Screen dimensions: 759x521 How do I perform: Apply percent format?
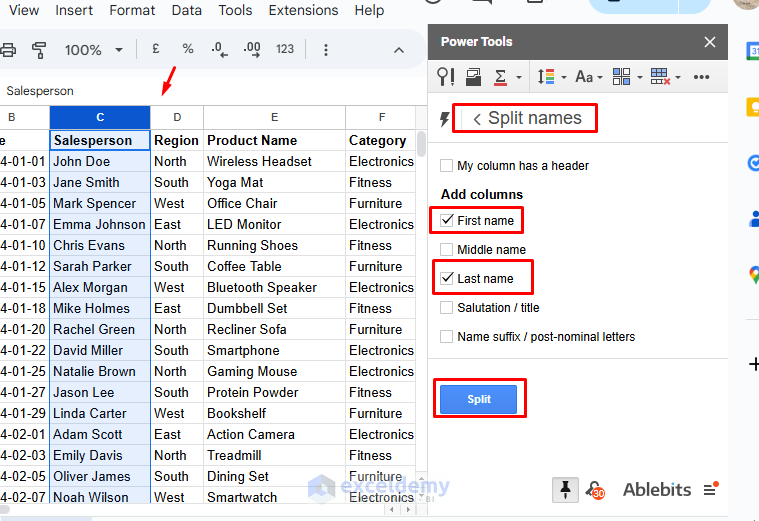[188, 49]
